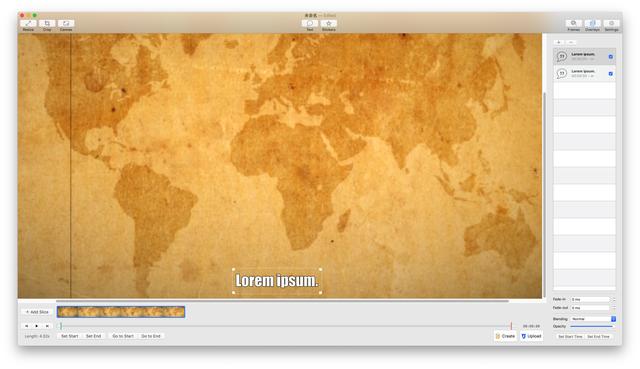The height and width of the screenshot is (369, 640).
Task: Step to the next frame
Action: (47, 326)
